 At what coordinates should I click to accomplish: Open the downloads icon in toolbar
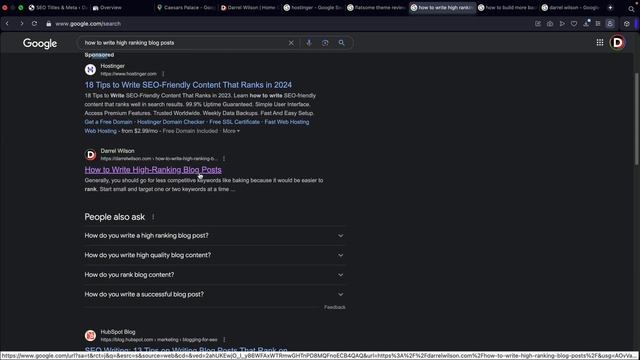(586, 24)
